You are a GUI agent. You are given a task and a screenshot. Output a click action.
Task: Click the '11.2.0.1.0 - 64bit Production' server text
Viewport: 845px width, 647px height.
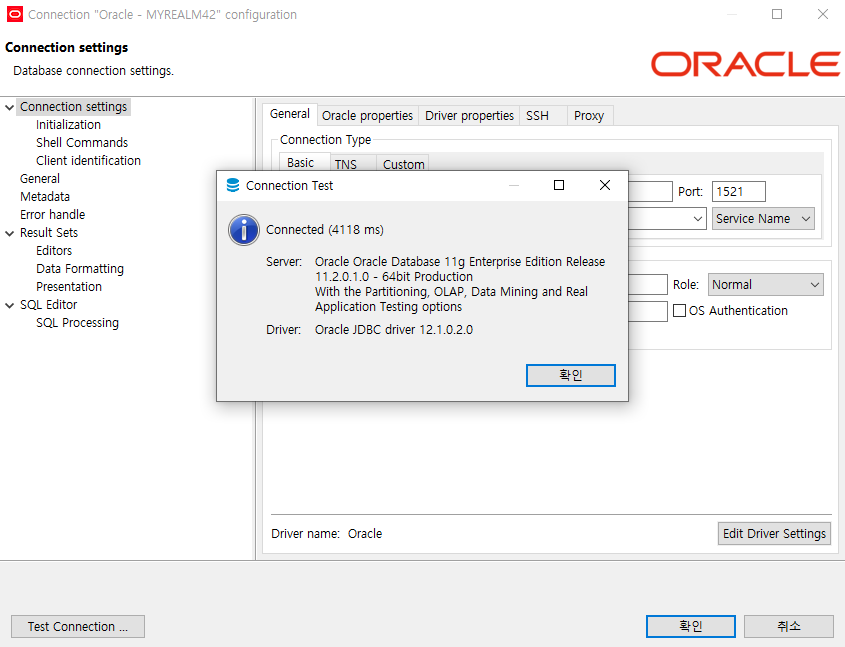click(x=394, y=277)
